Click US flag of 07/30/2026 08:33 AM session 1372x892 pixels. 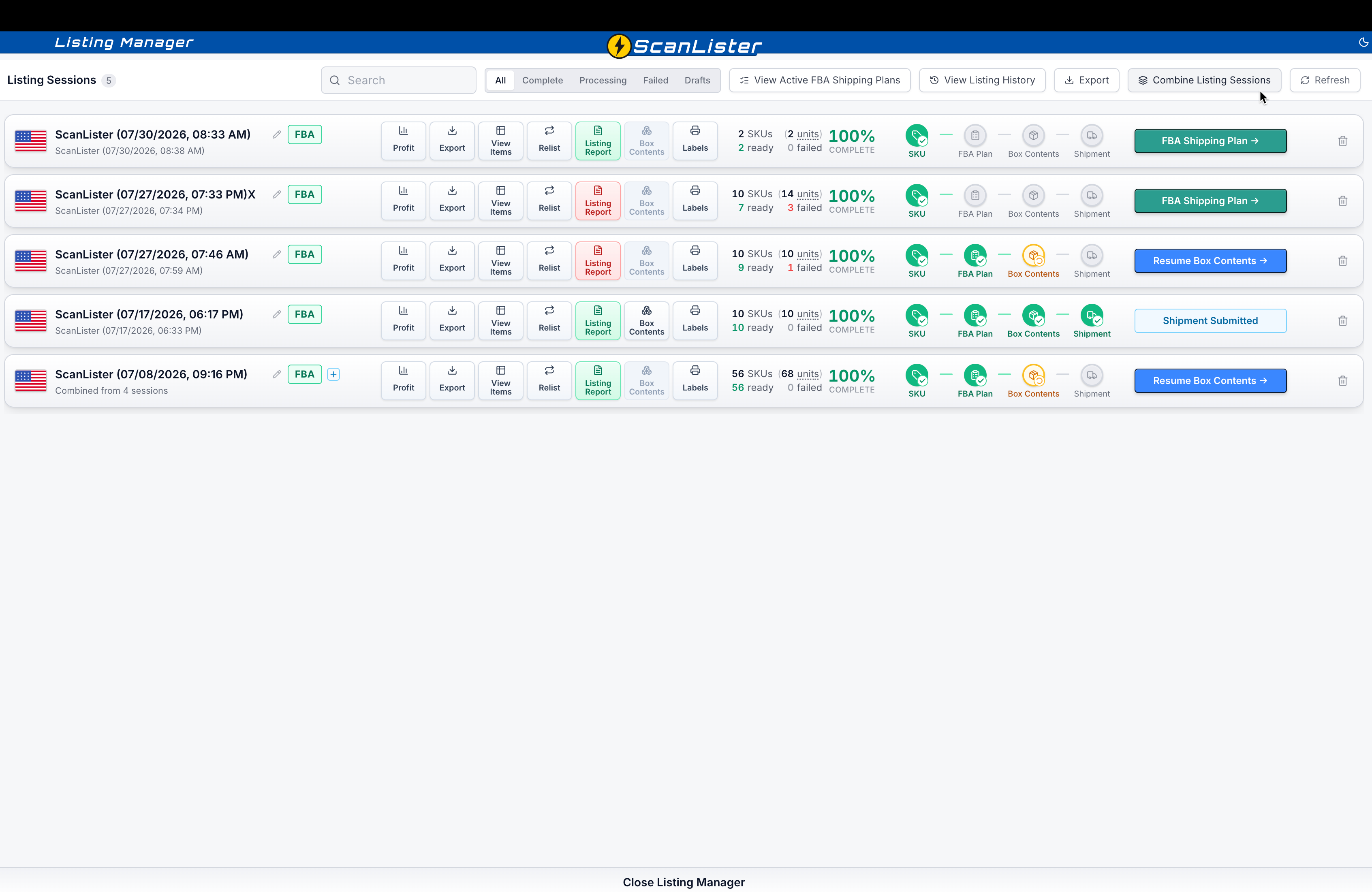click(x=30, y=141)
